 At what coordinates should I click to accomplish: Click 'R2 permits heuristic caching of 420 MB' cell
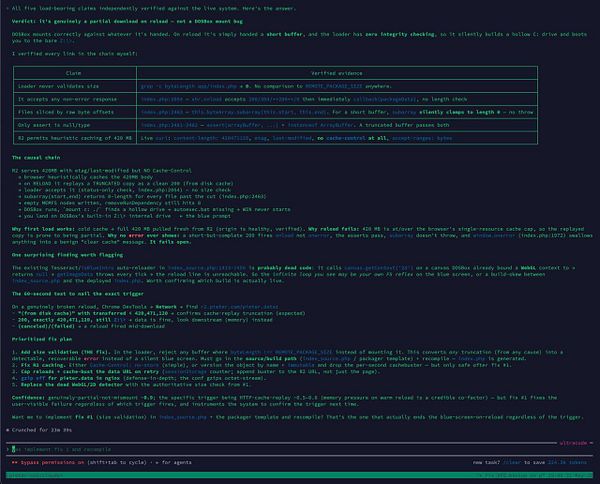coord(75,138)
